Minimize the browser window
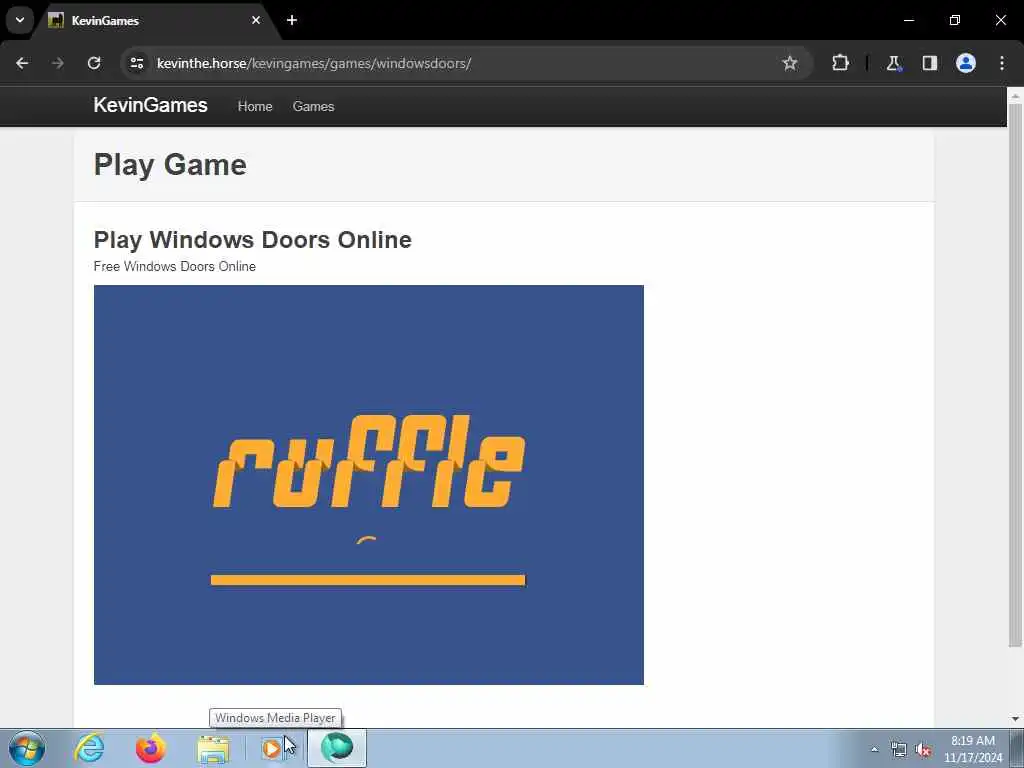 [x=908, y=20]
